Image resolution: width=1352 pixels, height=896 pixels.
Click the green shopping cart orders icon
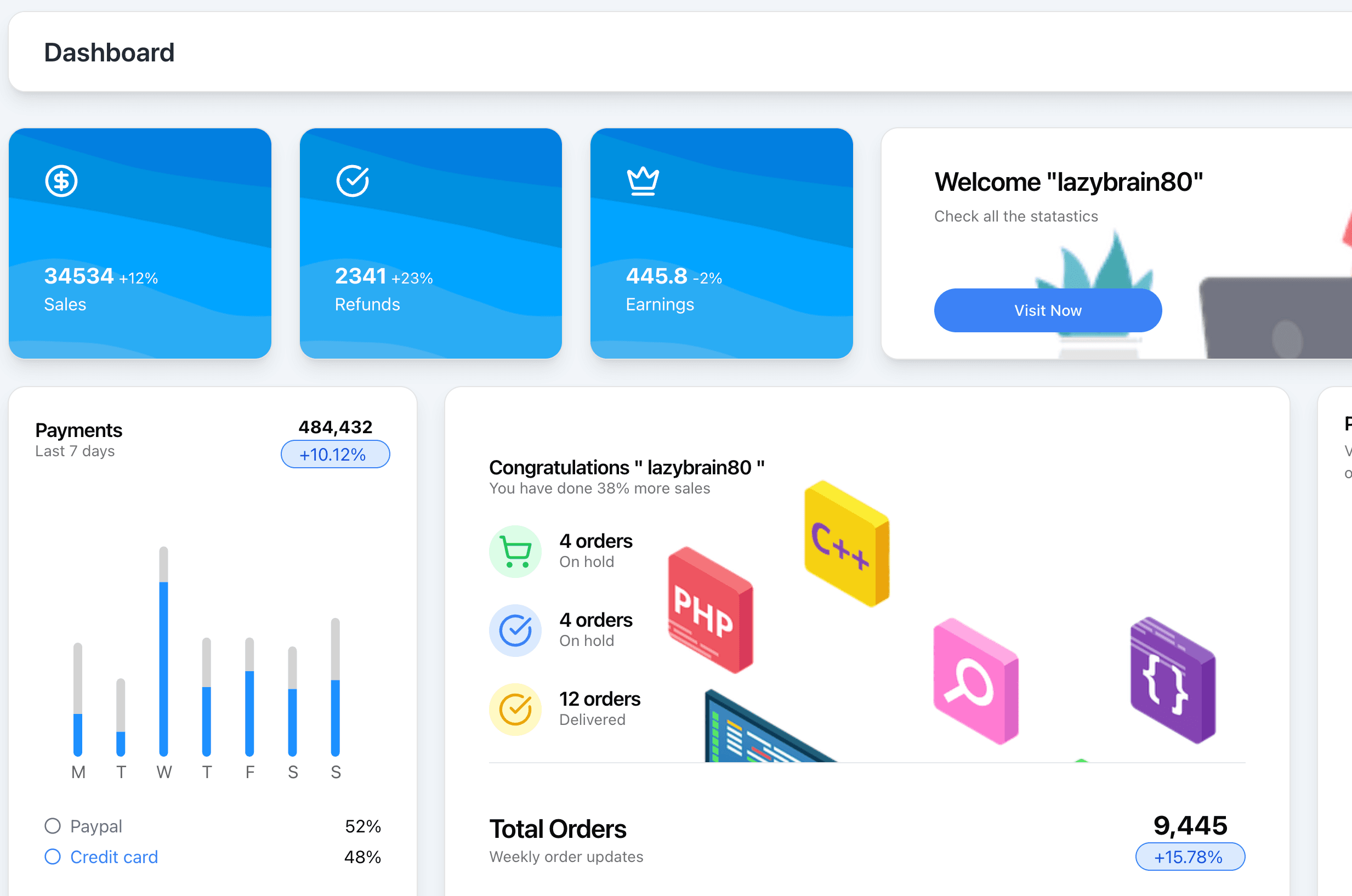click(x=515, y=552)
